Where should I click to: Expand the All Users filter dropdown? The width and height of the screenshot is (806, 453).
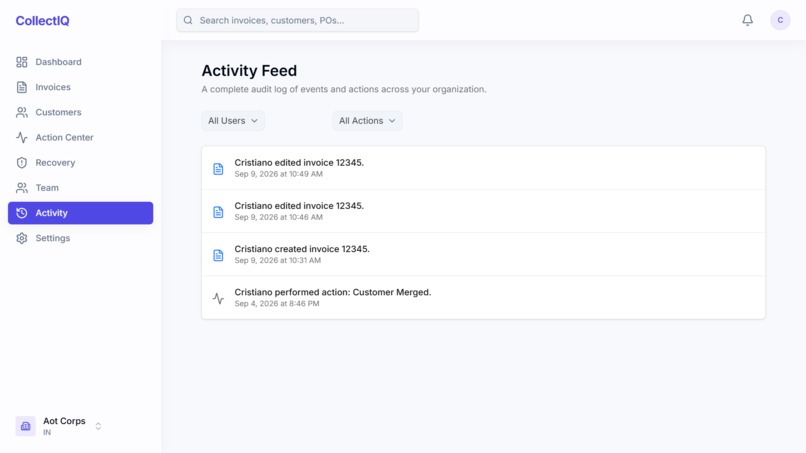pos(233,121)
